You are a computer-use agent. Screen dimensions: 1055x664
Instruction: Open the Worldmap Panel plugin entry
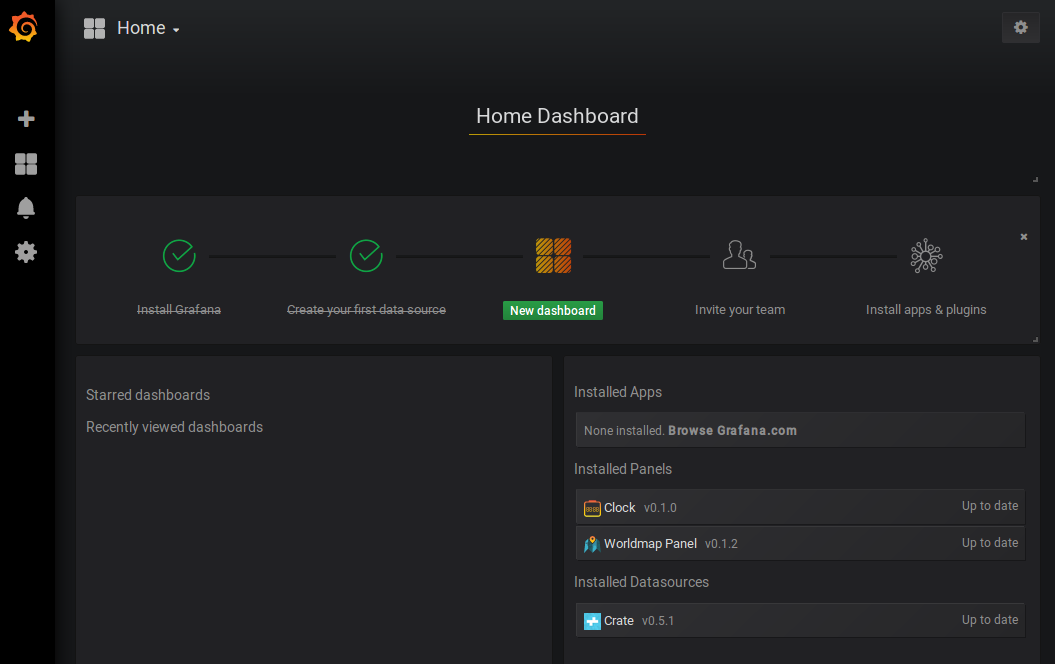(800, 543)
